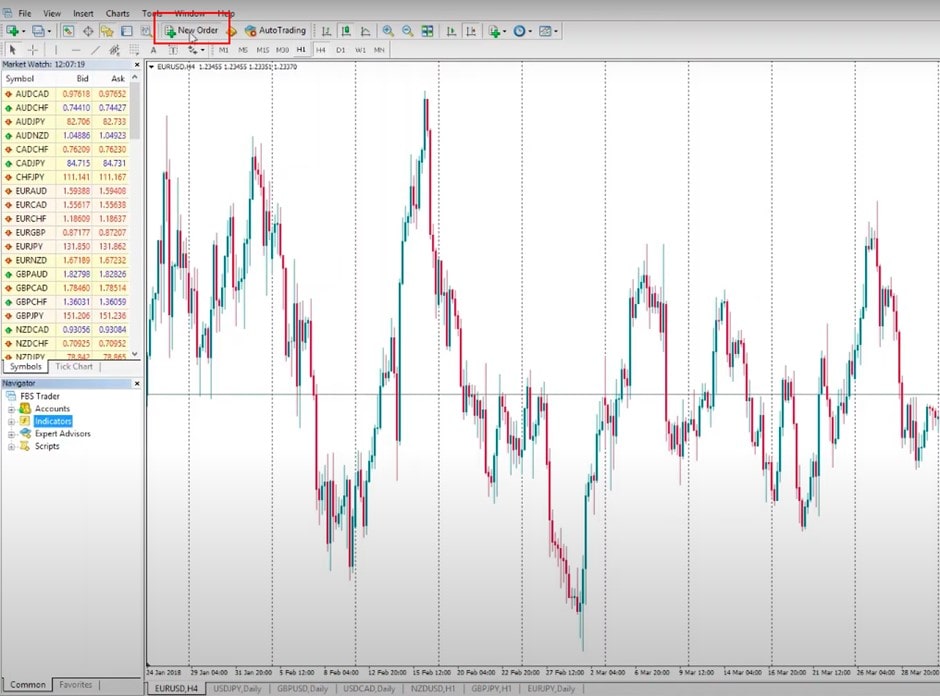The width and height of the screenshot is (940, 696).
Task: Toggle the AutoTrading button
Action: pos(275,31)
